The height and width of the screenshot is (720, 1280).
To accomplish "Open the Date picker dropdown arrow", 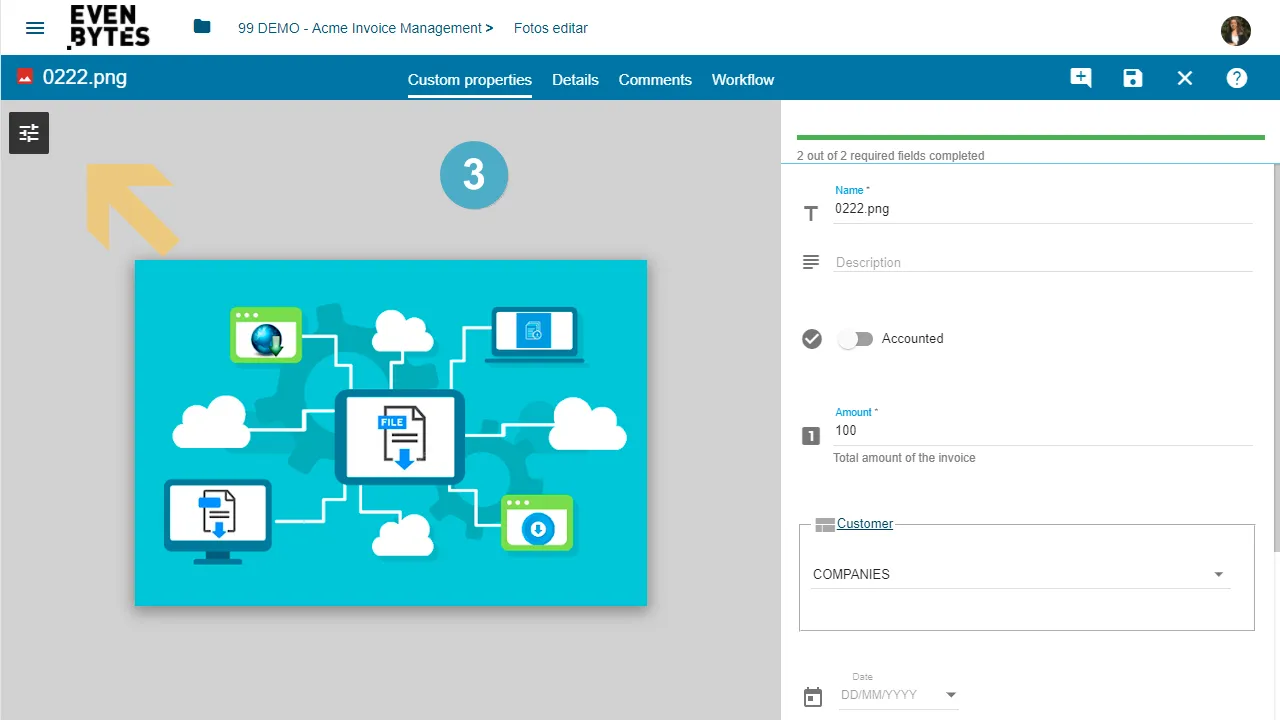I will point(951,695).
